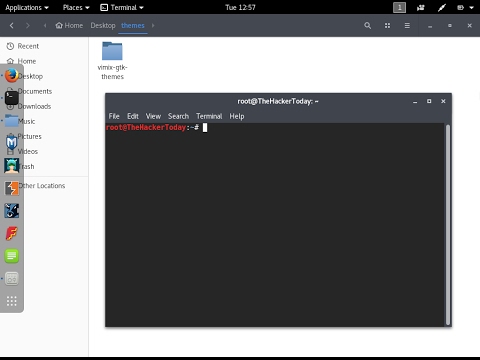Show all applications grid
This screenshot has height=360, width=480.
coord(12,301)
